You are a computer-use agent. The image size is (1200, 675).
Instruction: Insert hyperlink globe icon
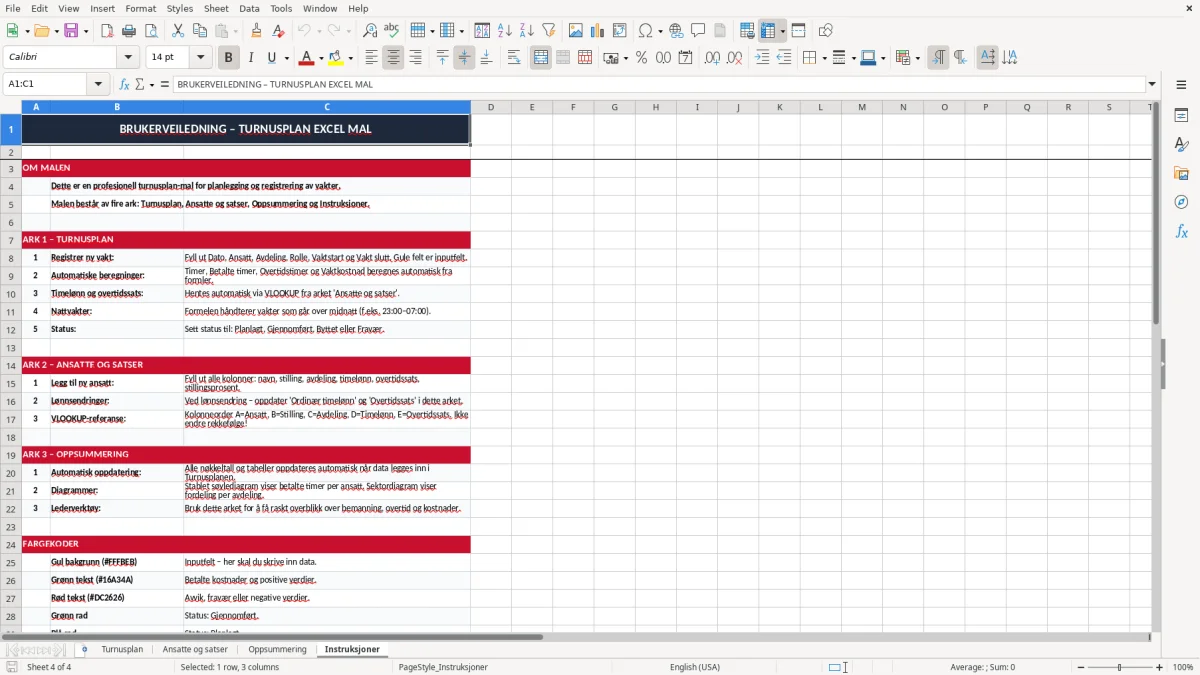(x=676, y=31)
